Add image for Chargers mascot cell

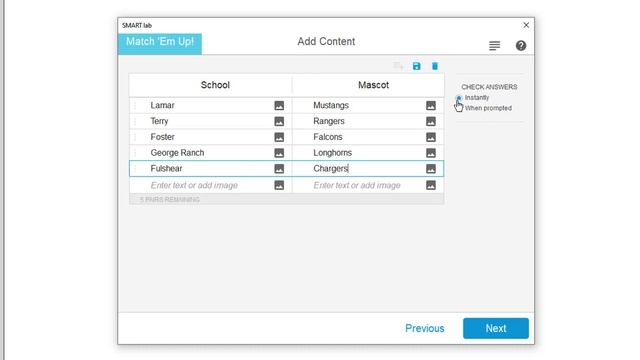(431, 169)
